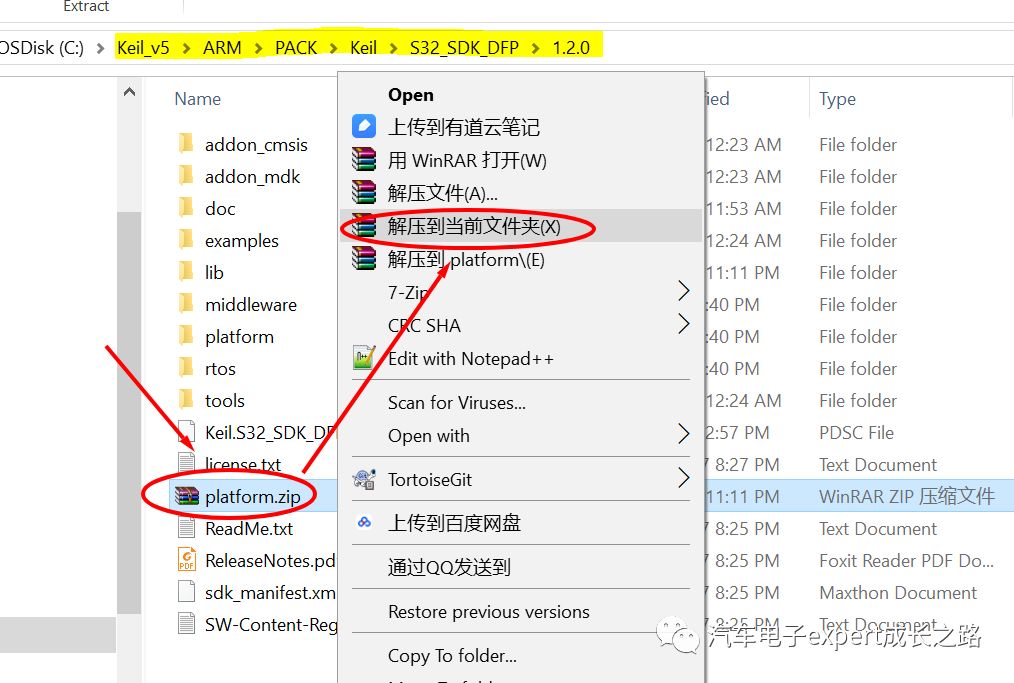The height and width of the screenshot is (683, 1014).
Task: Click the Keil.S32_SDK_DFP file icon
Action: 186,431
